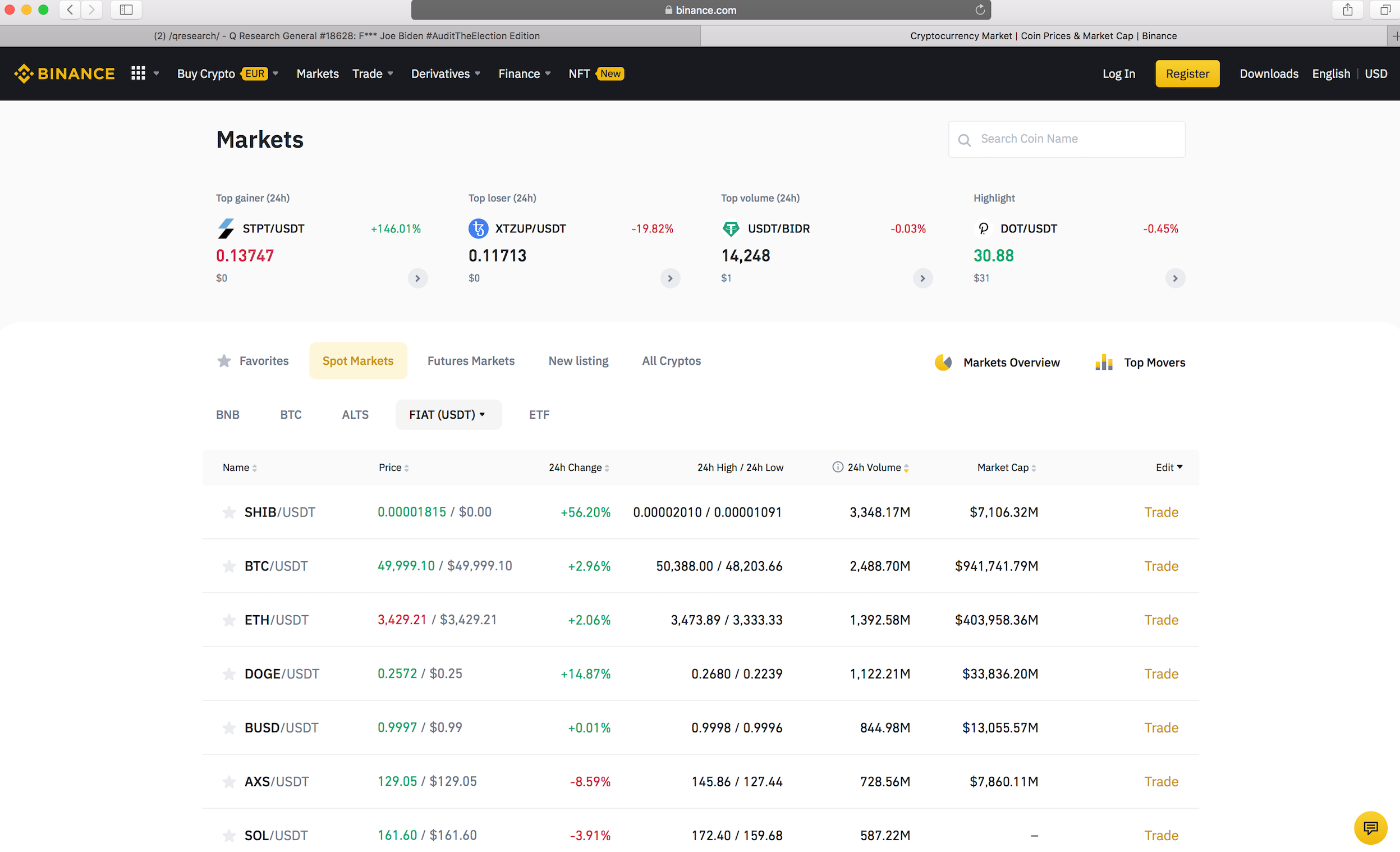Favorite SHIB/USDT with its star
Screen dimensions: 1400x852
229,512
